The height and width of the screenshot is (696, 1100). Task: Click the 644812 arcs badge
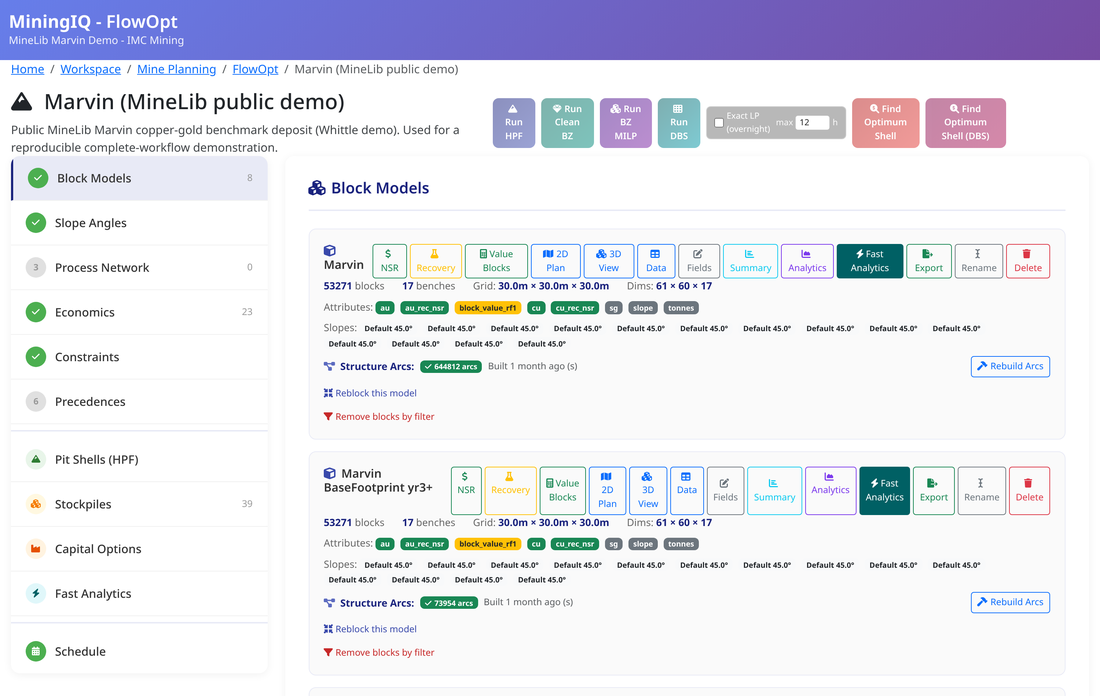click(450, 366)
